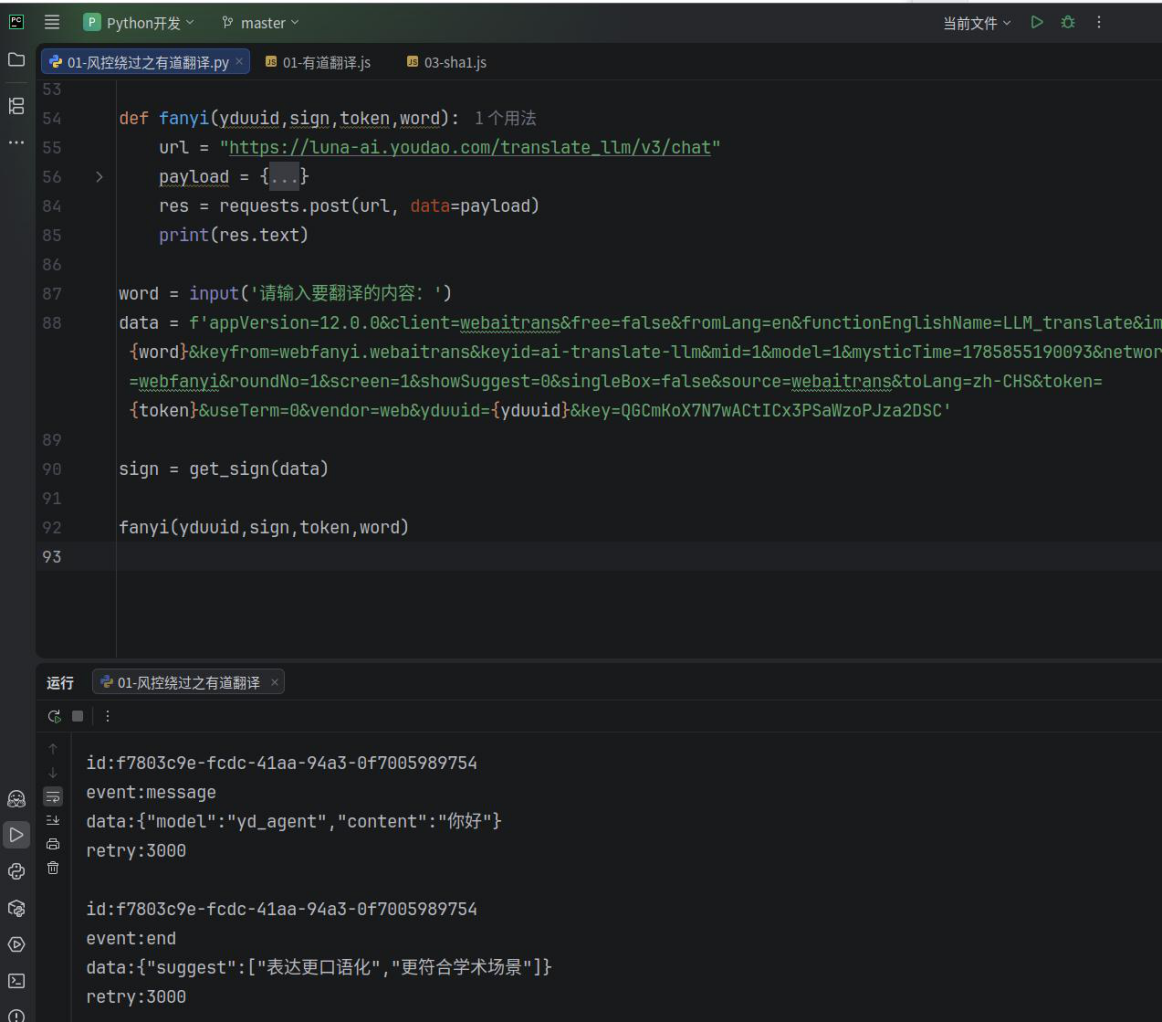This screenshot has height=1022, width=1162.
Task: Click the event:message output line
Action: coord(150,792)
